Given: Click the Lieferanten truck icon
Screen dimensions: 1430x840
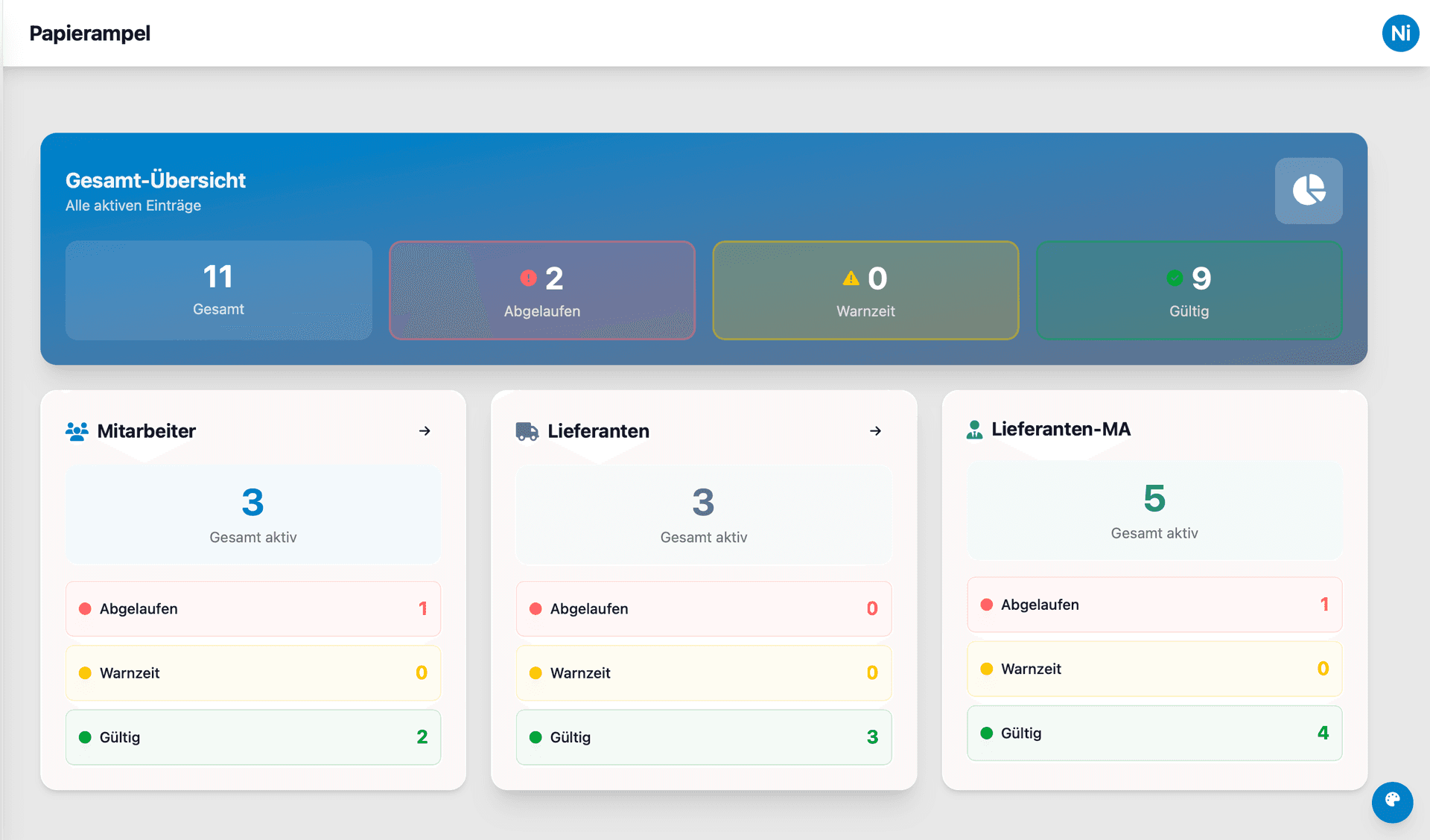Looking at the screenshot, I should 527,430.
